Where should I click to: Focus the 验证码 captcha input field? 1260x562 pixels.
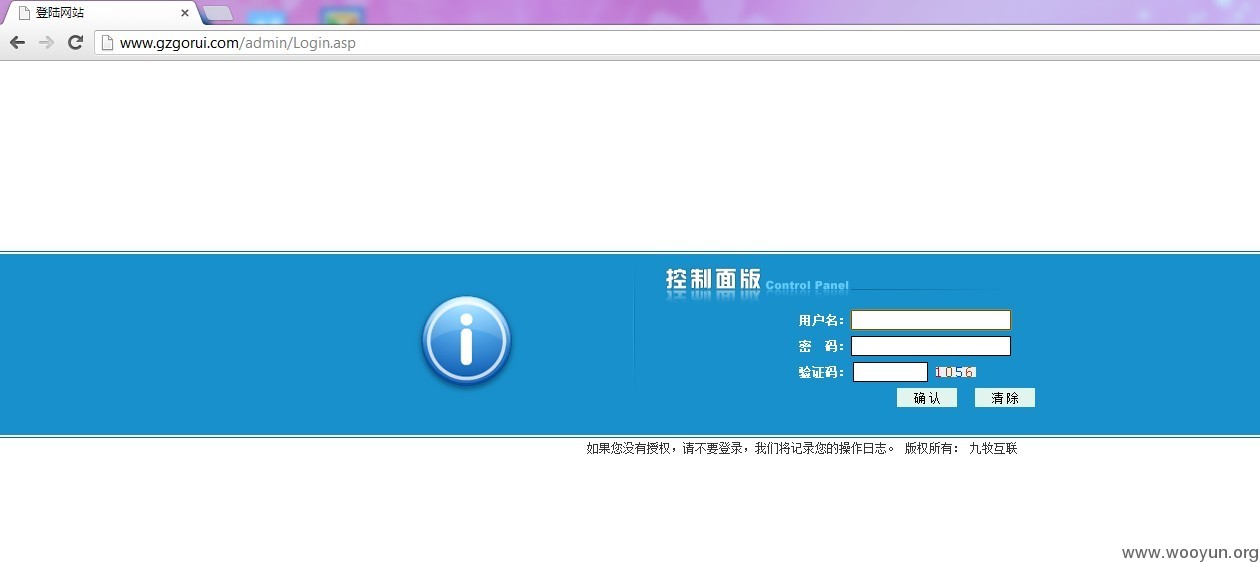click(890, 372)
